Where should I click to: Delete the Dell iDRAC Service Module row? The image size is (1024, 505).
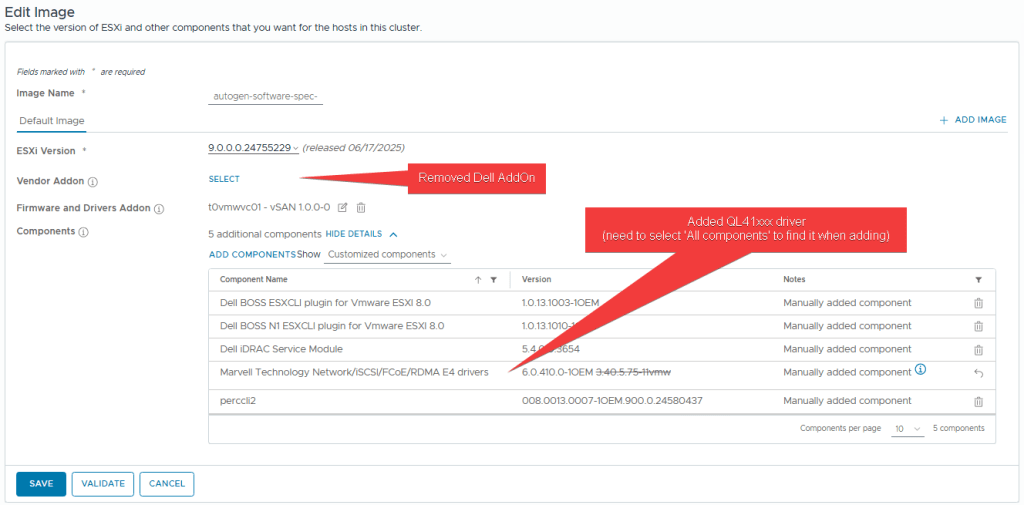pos(978,350)
